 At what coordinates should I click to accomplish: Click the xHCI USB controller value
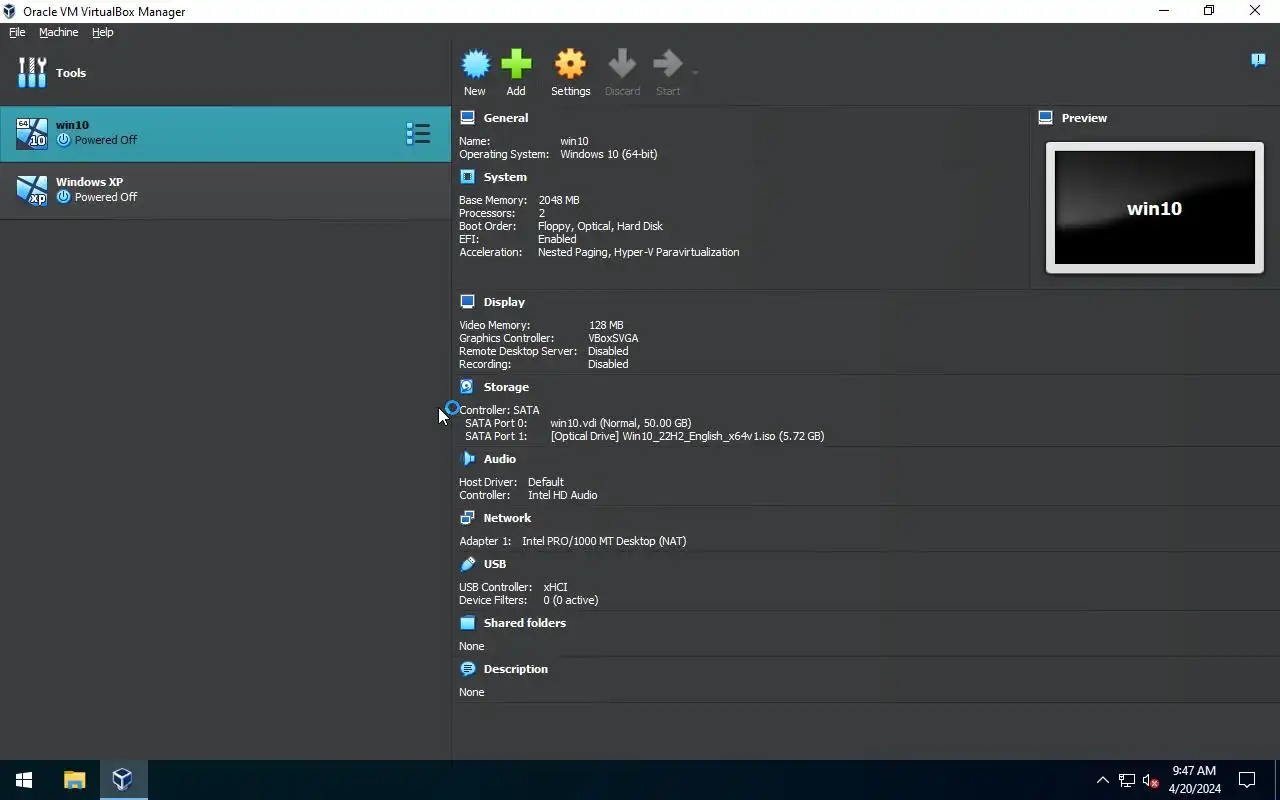pyautogui.click(x=555, y=587)
